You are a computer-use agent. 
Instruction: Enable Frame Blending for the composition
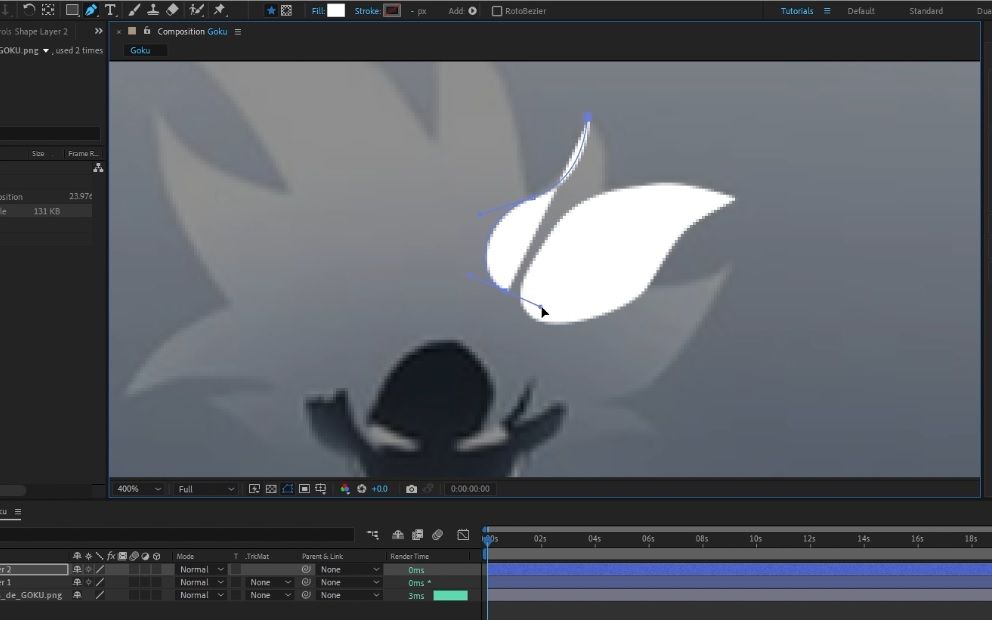point(418,535)
